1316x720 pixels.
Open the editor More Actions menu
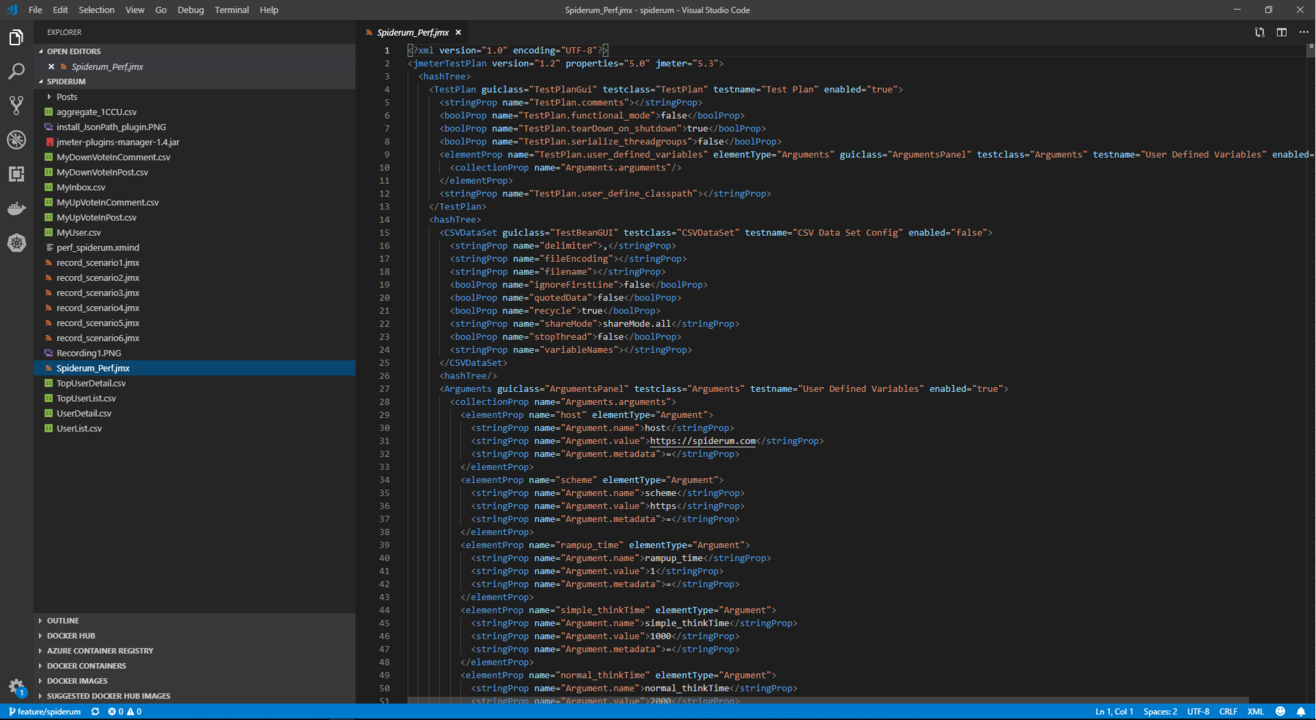coord(1303,32)
